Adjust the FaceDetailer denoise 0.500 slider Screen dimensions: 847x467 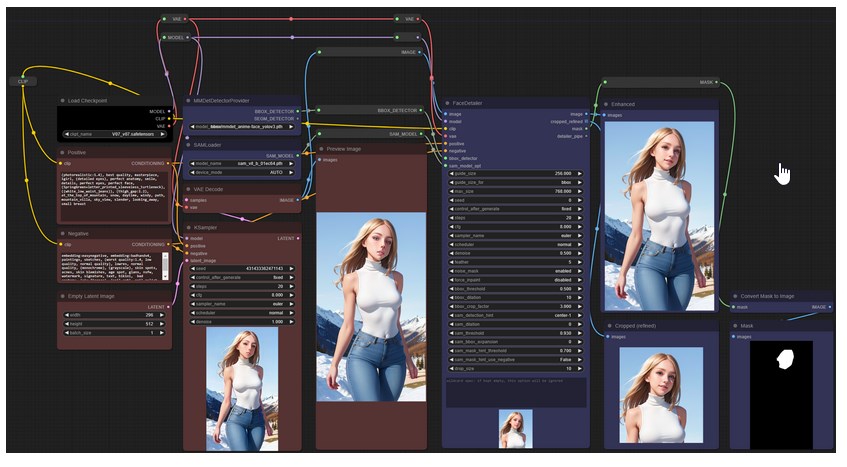point(516,253)
